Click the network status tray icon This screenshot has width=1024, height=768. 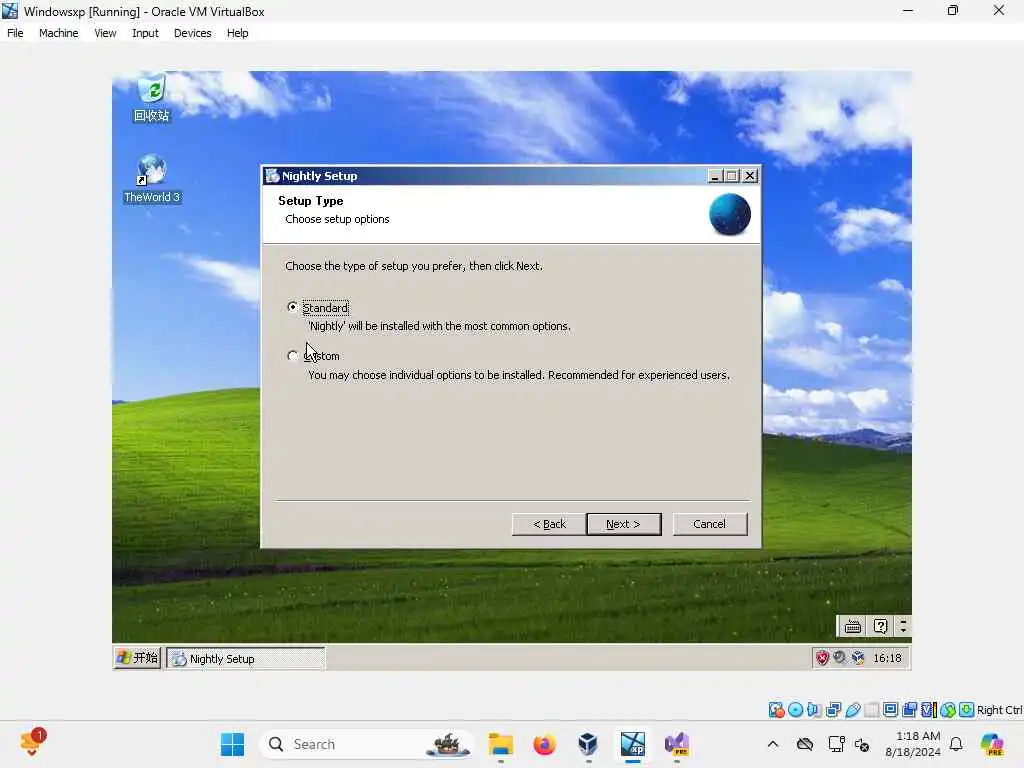[x=835, y=744]
